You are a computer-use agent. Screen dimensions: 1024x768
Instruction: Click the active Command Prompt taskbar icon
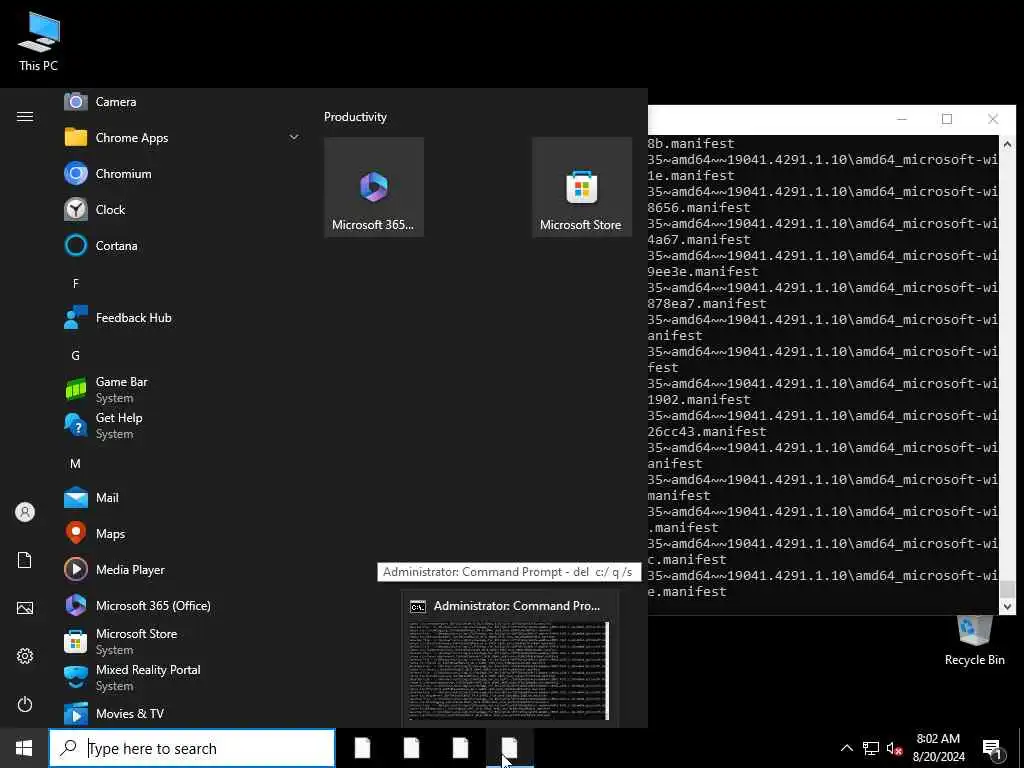(509, 748)
